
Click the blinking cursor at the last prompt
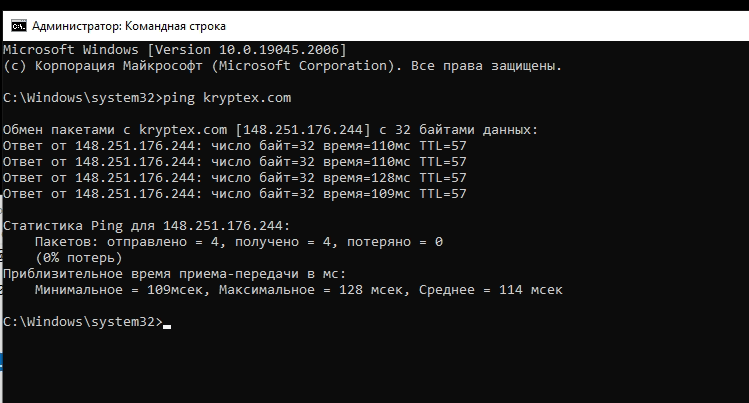point(167,327)
